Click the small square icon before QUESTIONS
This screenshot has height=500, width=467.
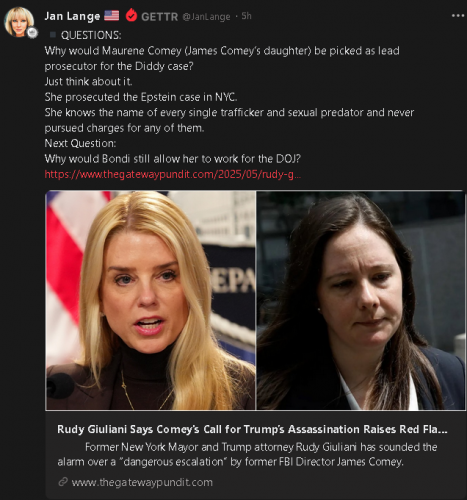tap(53, 34)
